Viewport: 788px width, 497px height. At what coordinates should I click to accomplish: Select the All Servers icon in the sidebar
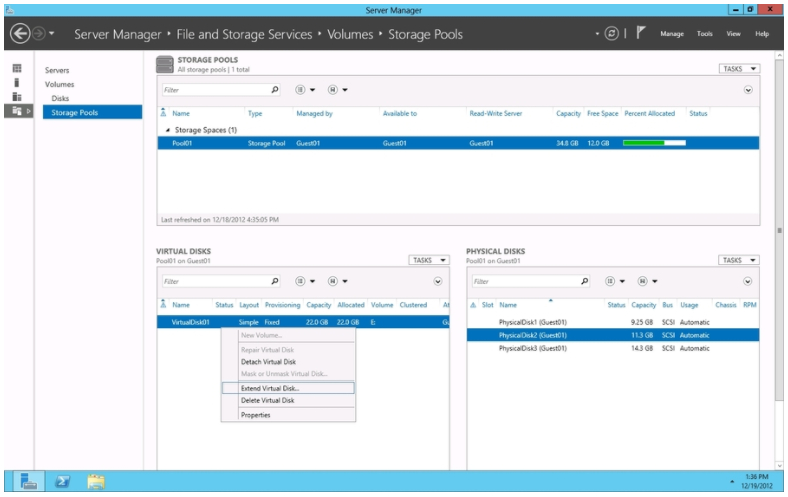[x=17, y=96]
